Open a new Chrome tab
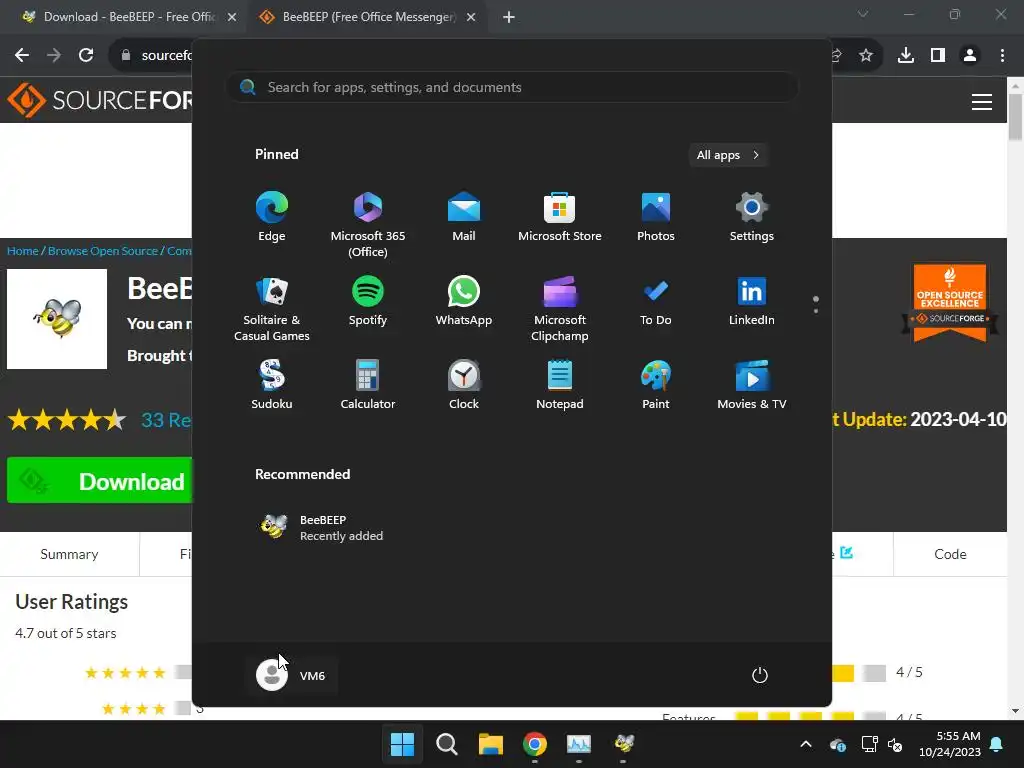The width and height of the screenshot is (1024, 768). (x=509, y=17)
